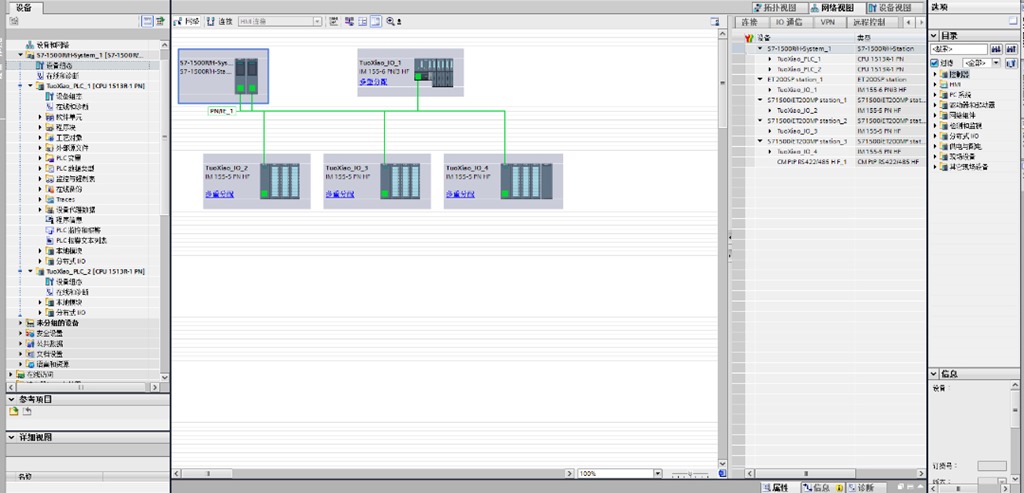The height and width of the screenshot is (493, 1024).
Task: Expand HMI folder in hardware catalog
Action: 935,84
